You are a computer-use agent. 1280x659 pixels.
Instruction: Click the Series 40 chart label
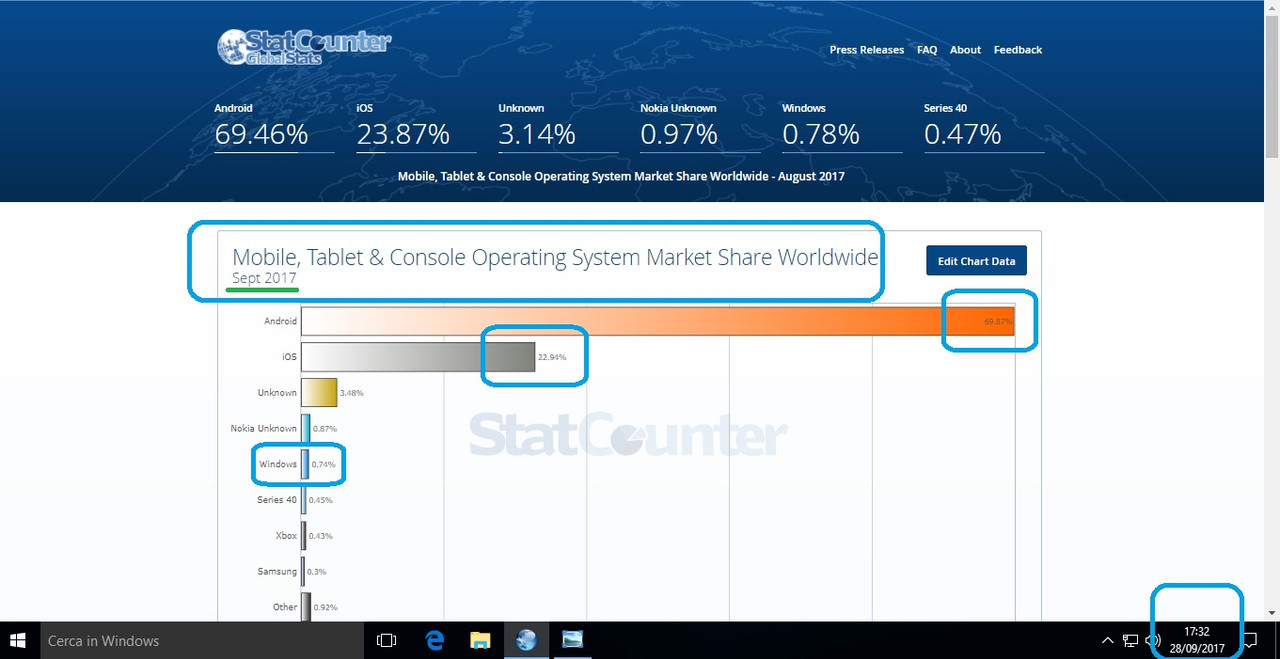277,500
